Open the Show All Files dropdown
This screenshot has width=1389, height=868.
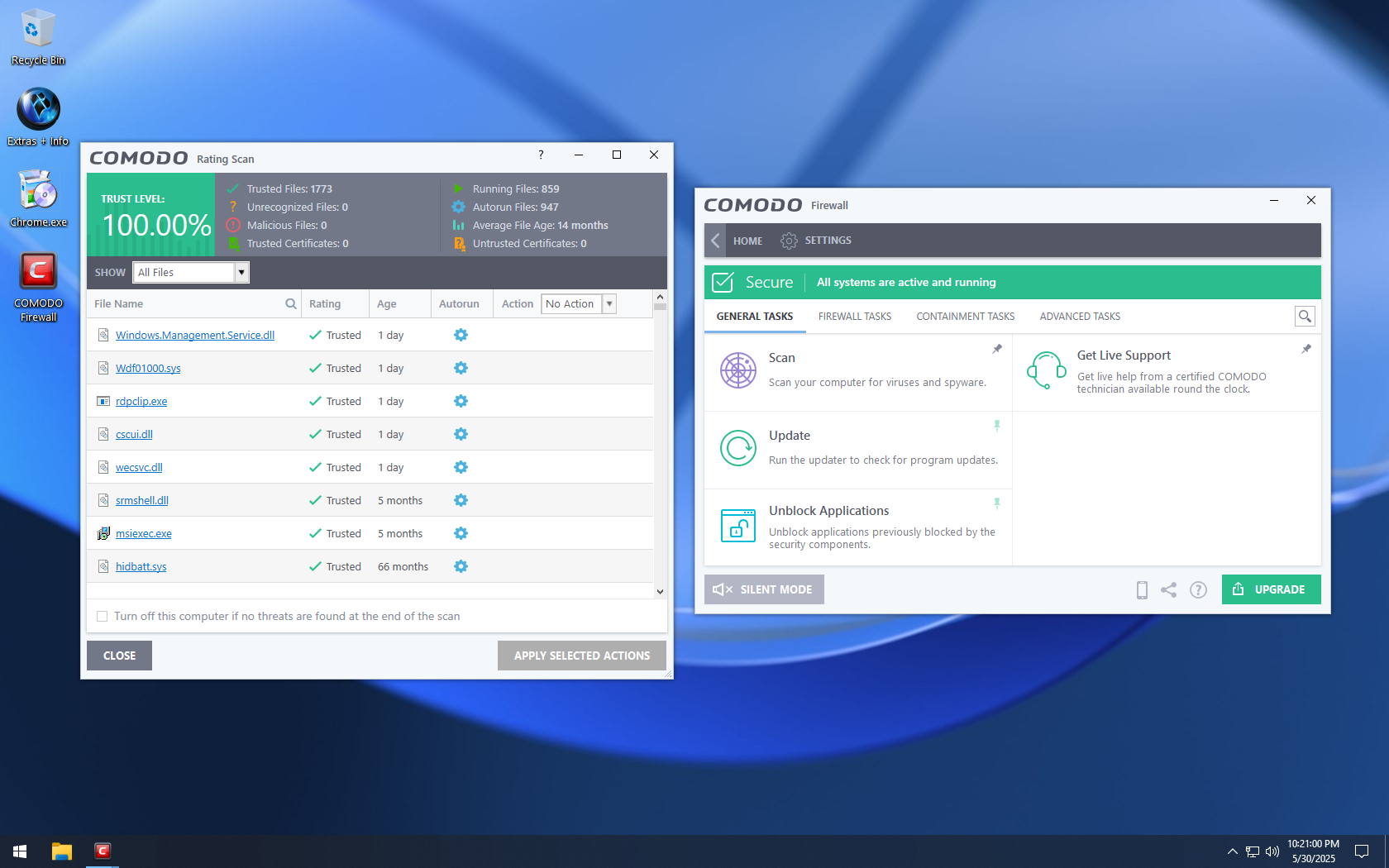(241, 273)
